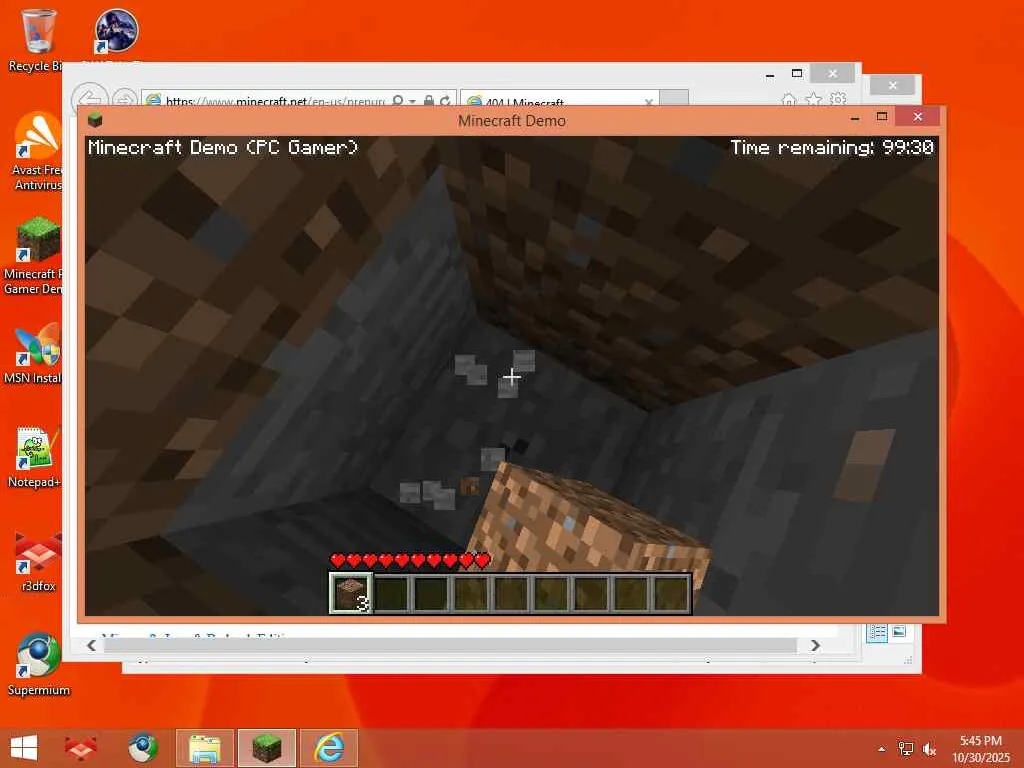Click the muted volume tray icon

929,749
